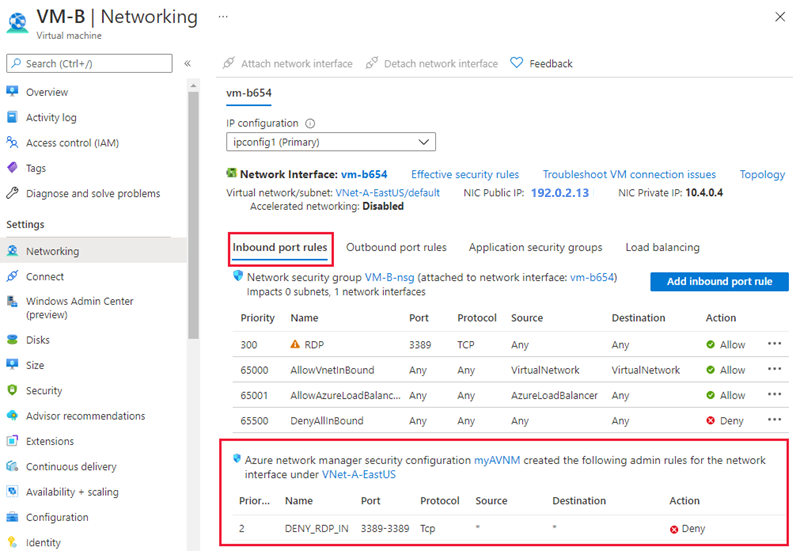Click the scrollbar up arrow in sidebar
Viewport: 800px width, 551px height.
coord(193,85)
